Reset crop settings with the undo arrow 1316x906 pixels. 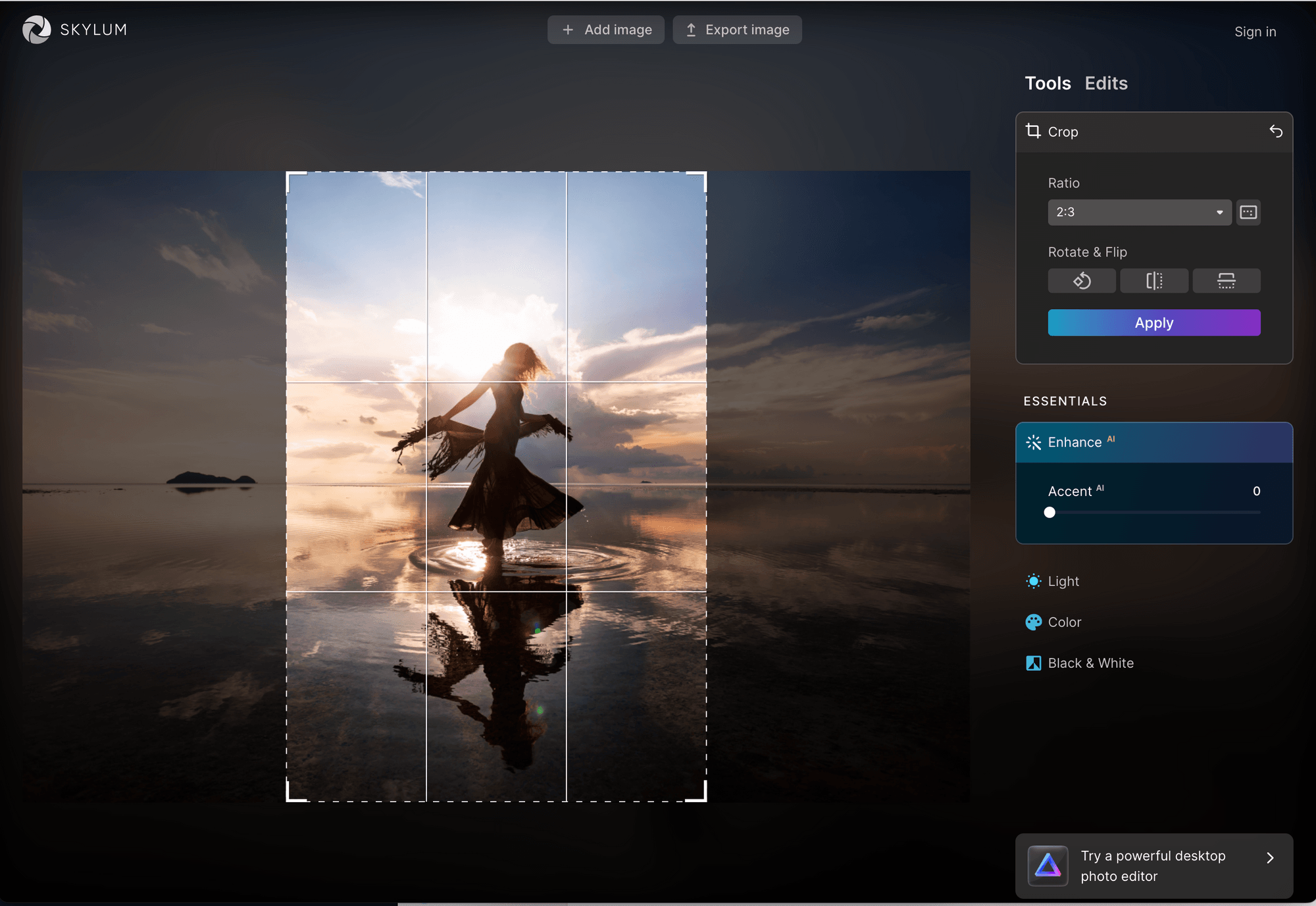(1277, 131)
